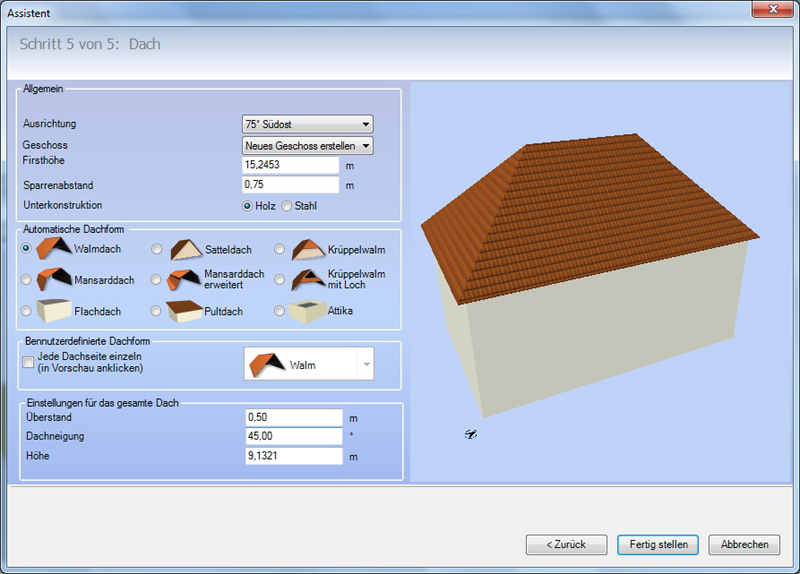Click the Satteldach roof icon

pos(186,249)
